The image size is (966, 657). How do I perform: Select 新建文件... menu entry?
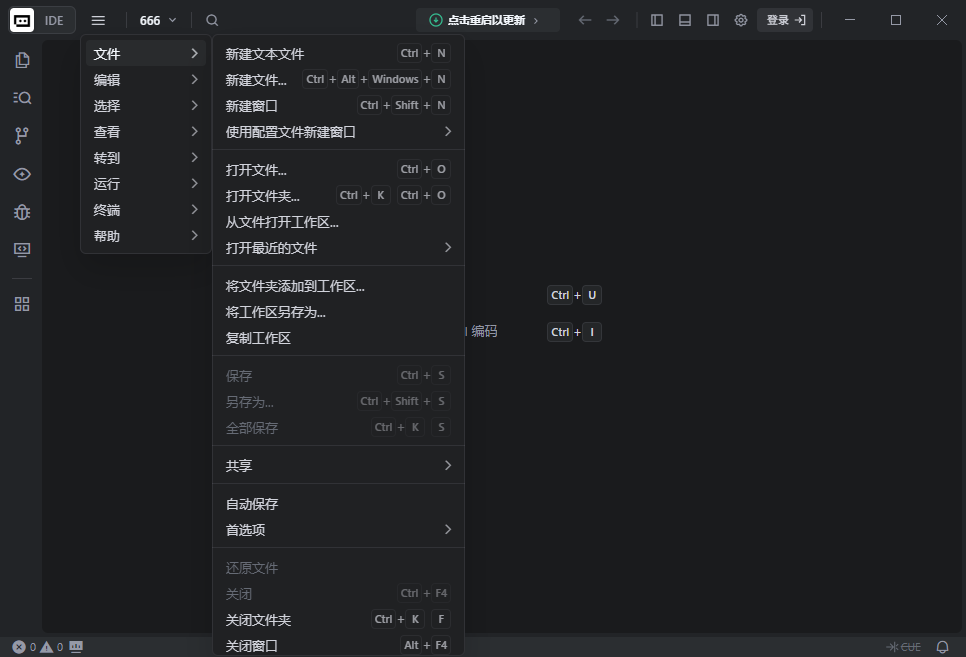coord(338,80)
